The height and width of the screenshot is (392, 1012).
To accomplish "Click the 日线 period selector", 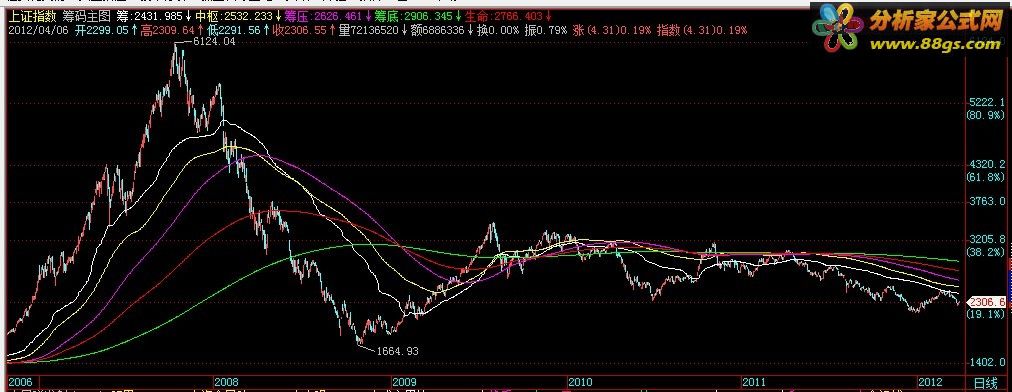I will point(985,383).
